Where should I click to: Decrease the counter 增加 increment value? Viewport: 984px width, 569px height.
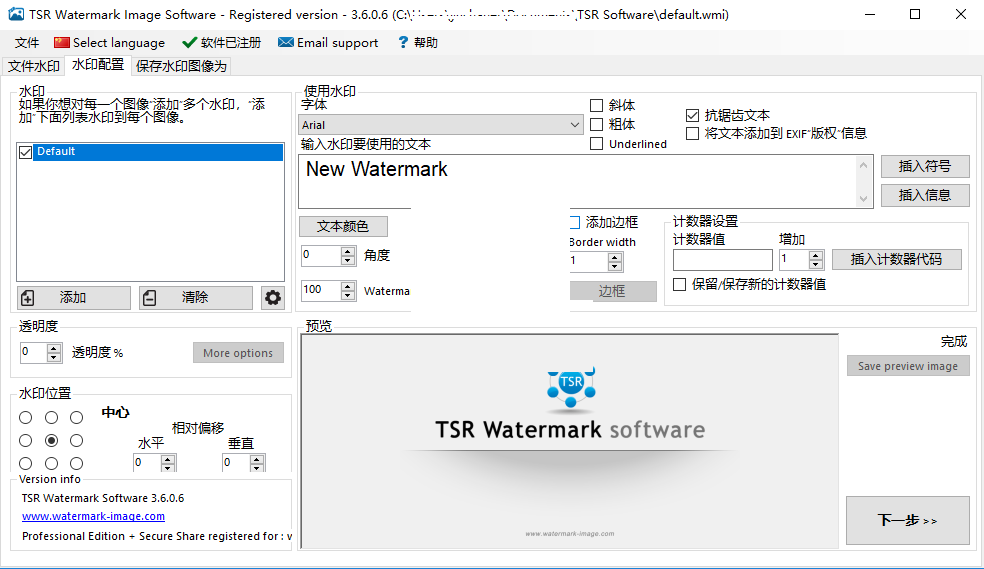click(816, 265)
